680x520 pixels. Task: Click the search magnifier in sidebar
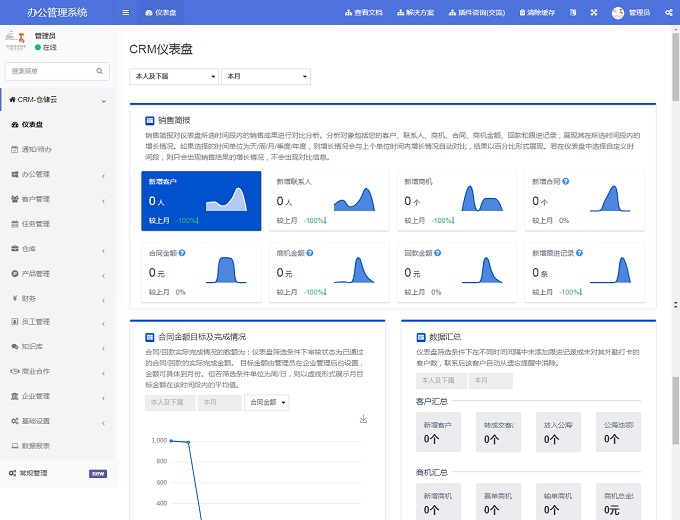[x=100, y=72]
